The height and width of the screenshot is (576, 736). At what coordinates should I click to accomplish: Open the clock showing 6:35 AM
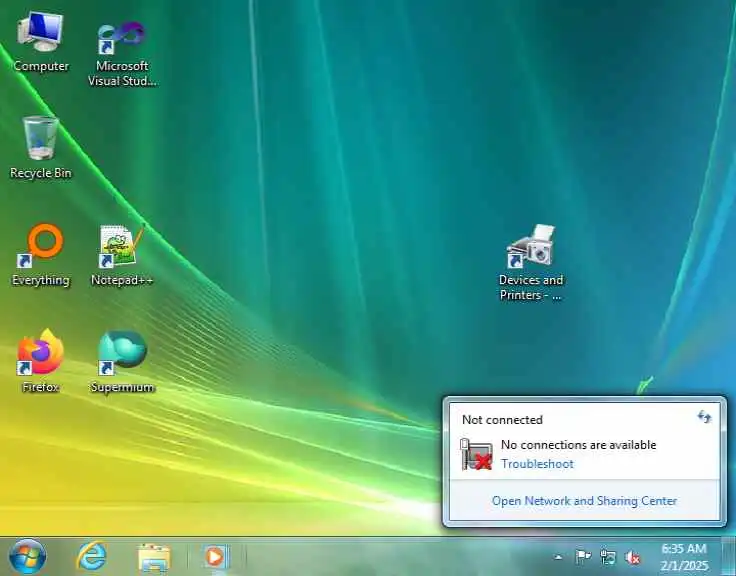(683, 557)
